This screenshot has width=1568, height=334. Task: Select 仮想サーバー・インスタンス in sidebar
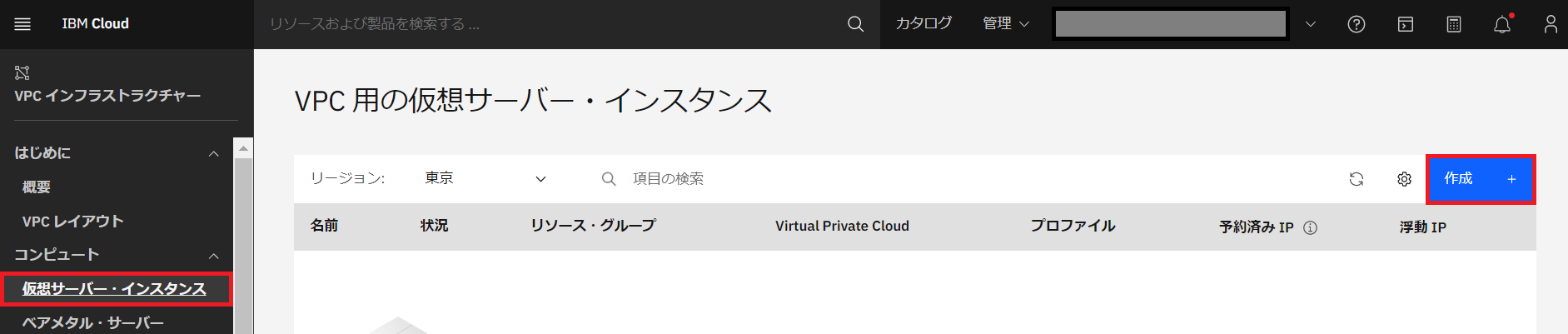click(114, 289)
